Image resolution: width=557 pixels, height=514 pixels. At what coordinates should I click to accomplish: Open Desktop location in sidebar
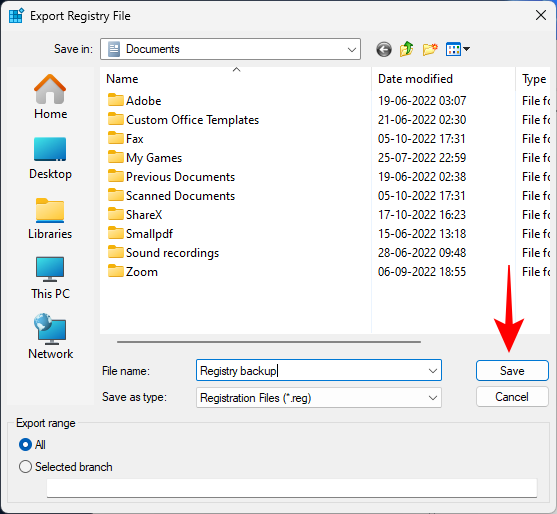(50, 158)
